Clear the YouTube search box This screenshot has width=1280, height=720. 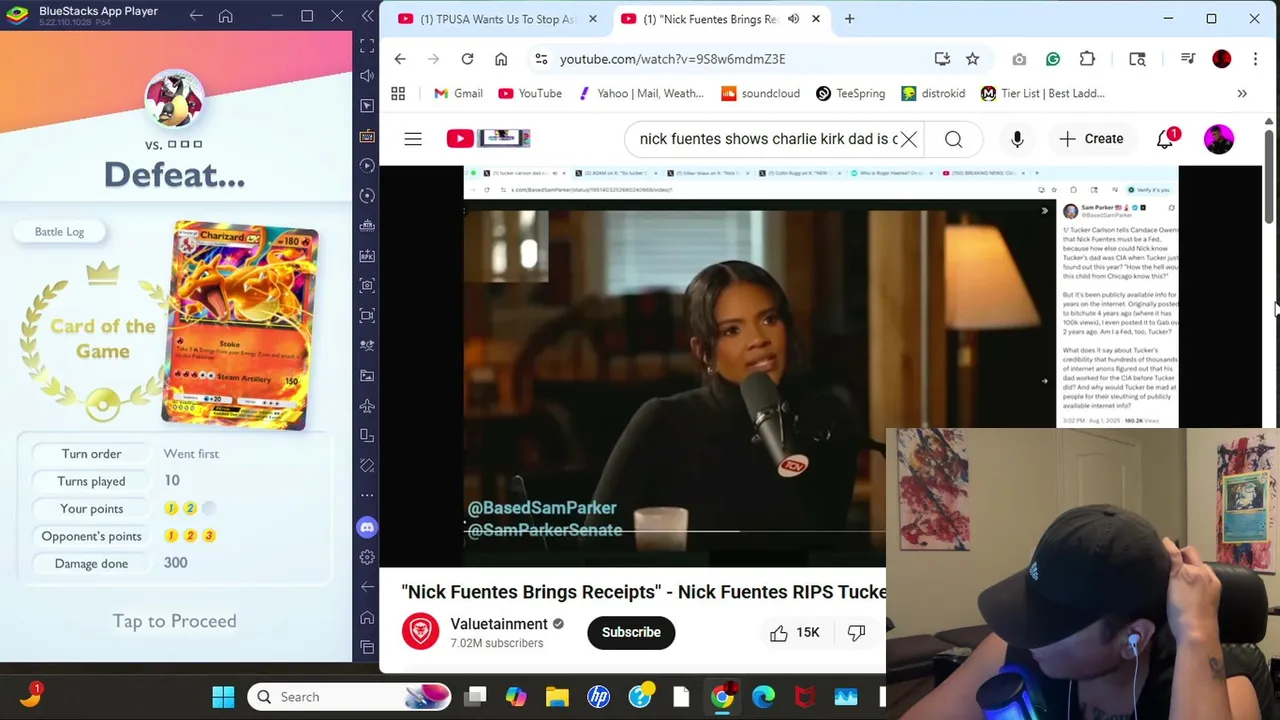pos(908,139)
